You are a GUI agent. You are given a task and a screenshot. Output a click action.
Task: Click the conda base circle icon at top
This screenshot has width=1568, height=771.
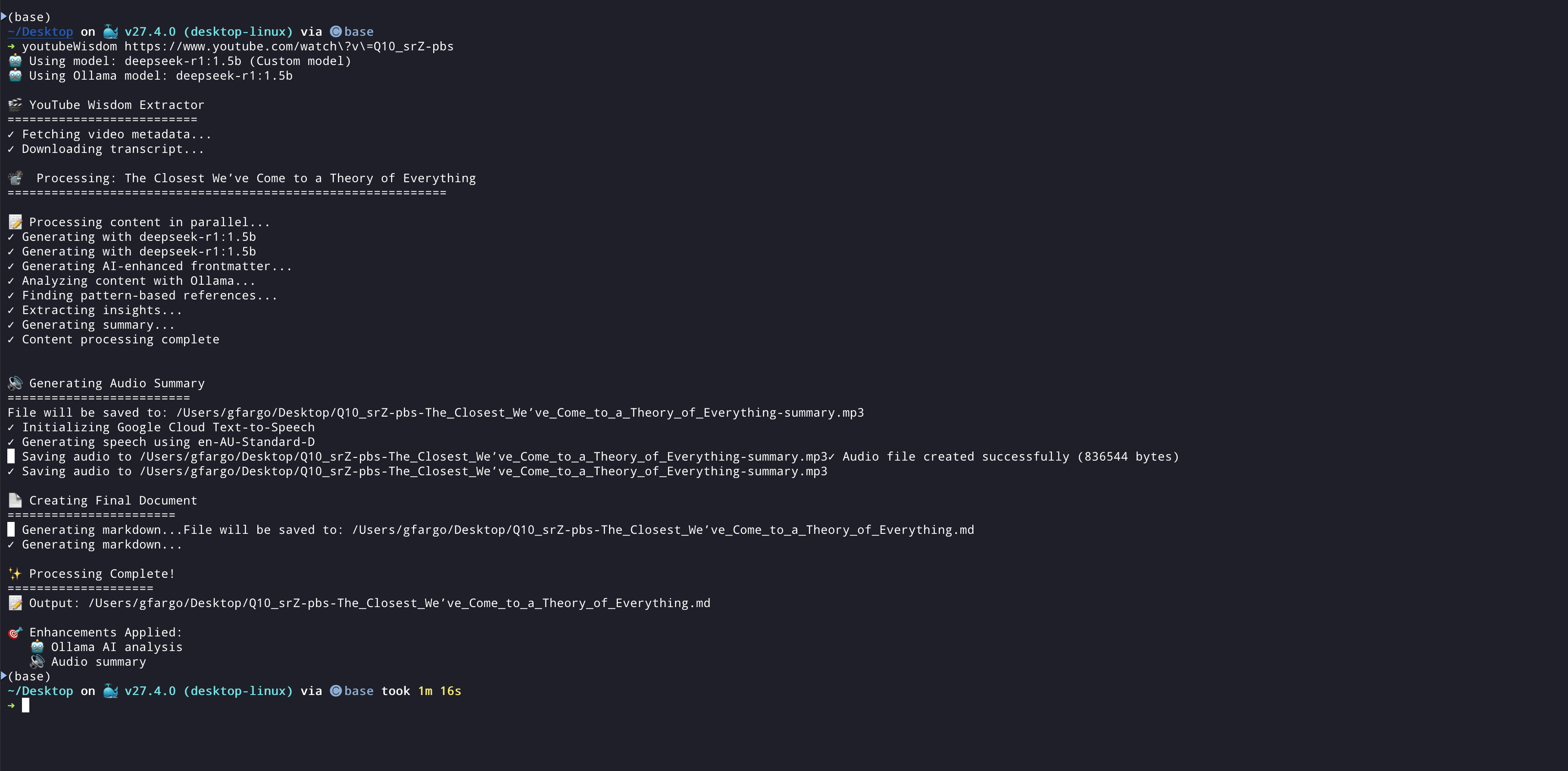[335, 32]
